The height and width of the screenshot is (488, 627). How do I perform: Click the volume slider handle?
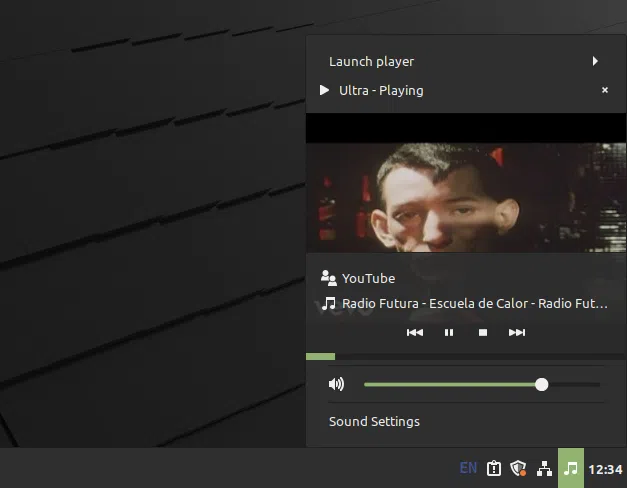tap(541, 384)
